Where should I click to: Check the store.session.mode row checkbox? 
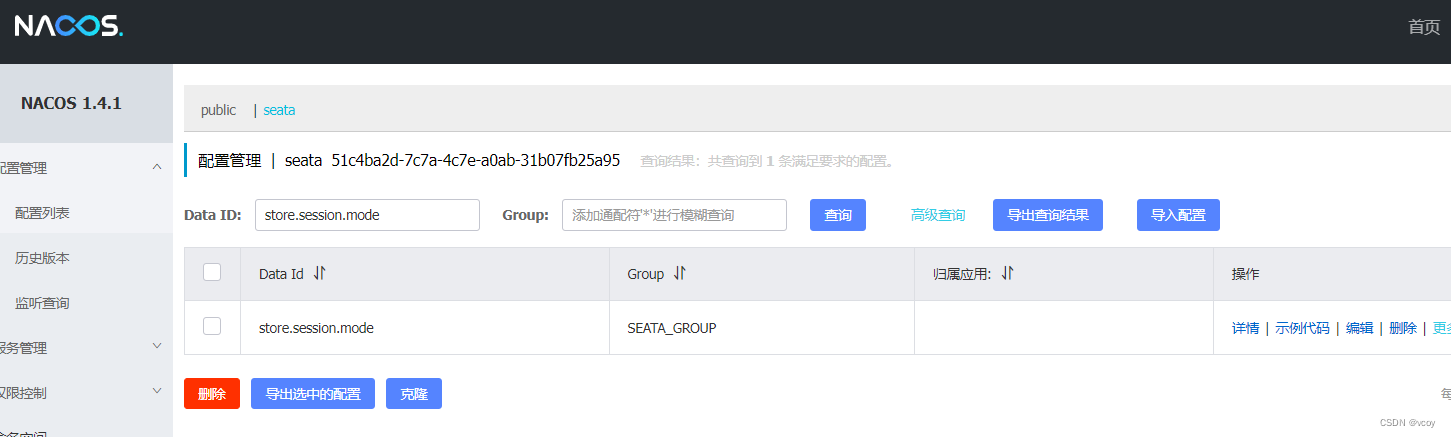pos(212,326)
